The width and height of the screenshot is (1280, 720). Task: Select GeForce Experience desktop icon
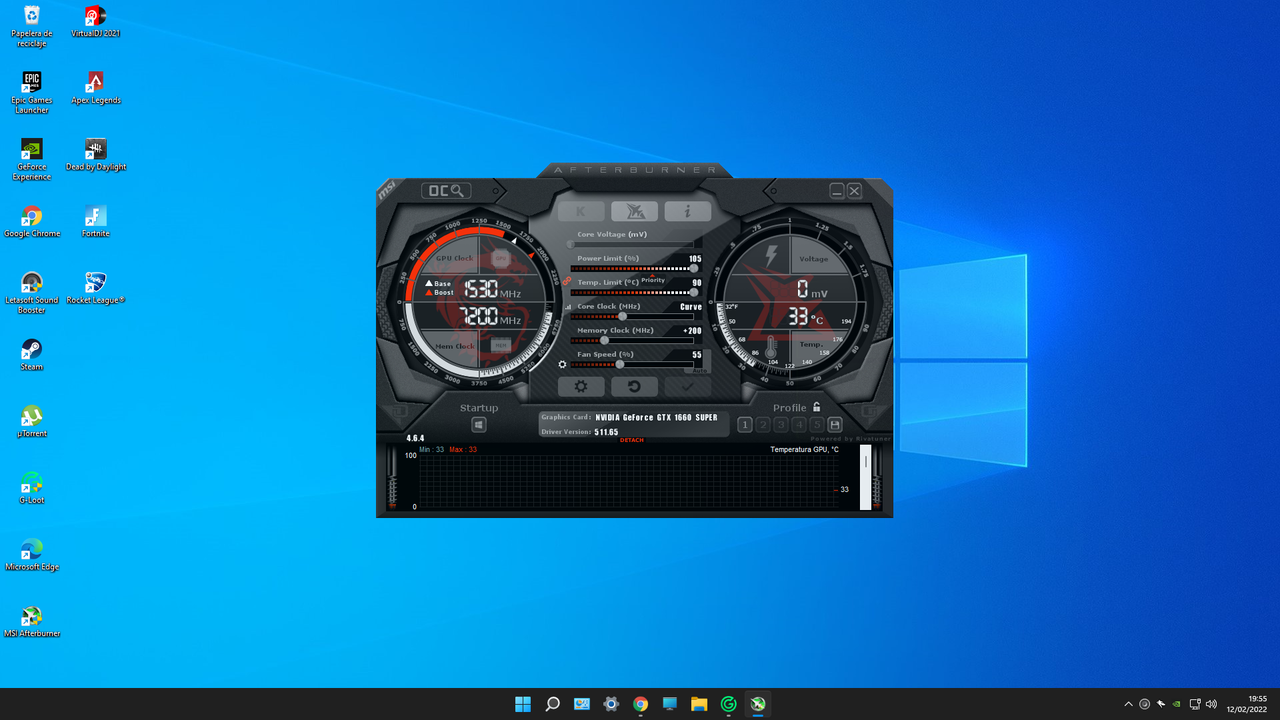pos(32,160)
